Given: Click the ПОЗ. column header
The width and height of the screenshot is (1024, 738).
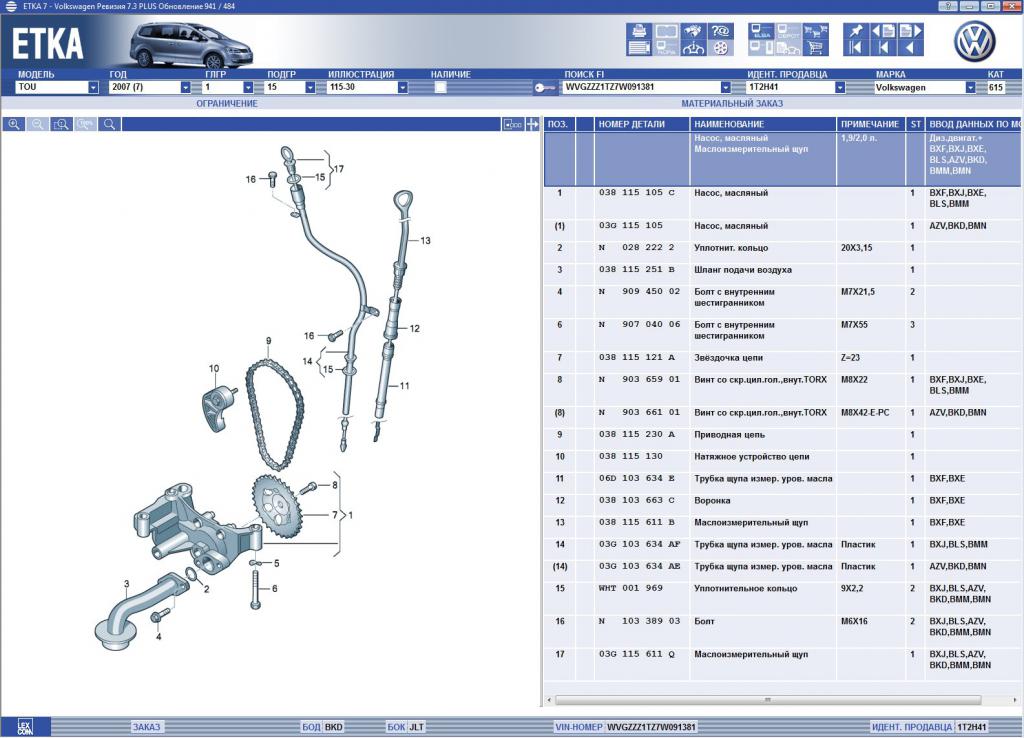Looking at the screenshot, I should tap(559, 124).
